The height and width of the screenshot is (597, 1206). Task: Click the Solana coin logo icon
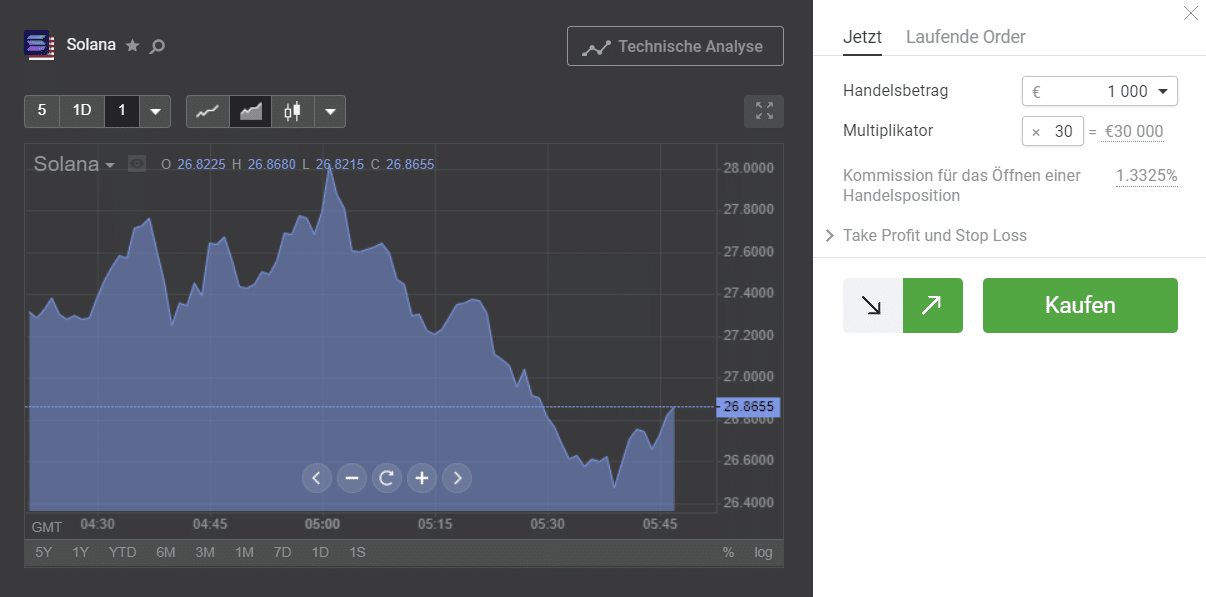pyautogui.click(x=40, y=45)
